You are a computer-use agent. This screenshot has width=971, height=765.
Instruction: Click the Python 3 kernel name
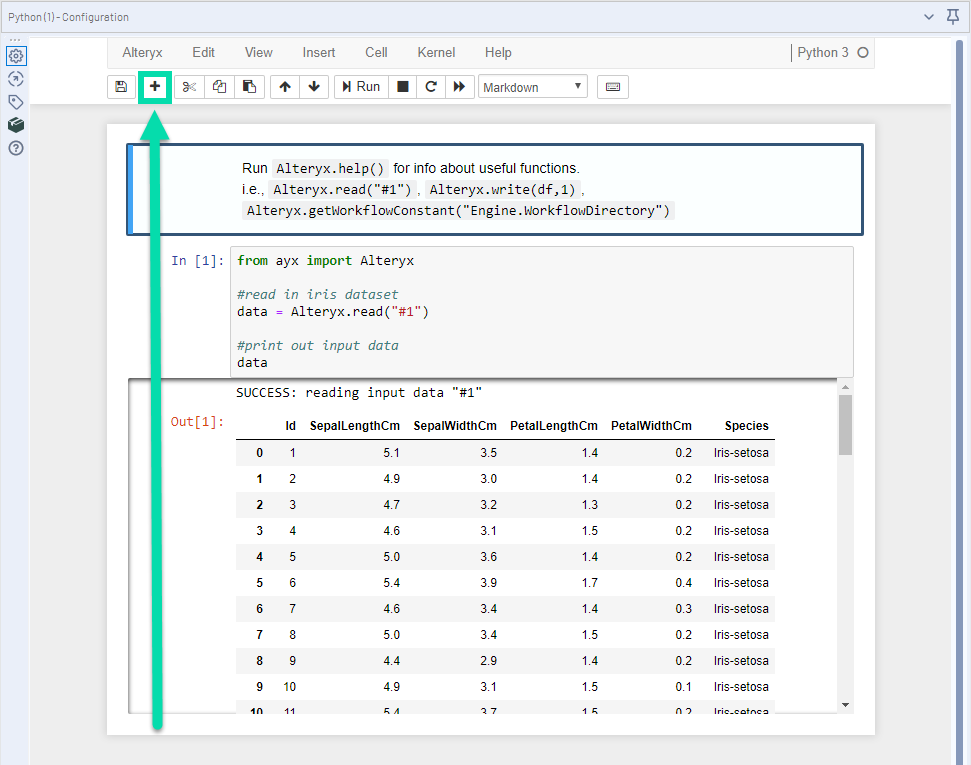[822, 53]
